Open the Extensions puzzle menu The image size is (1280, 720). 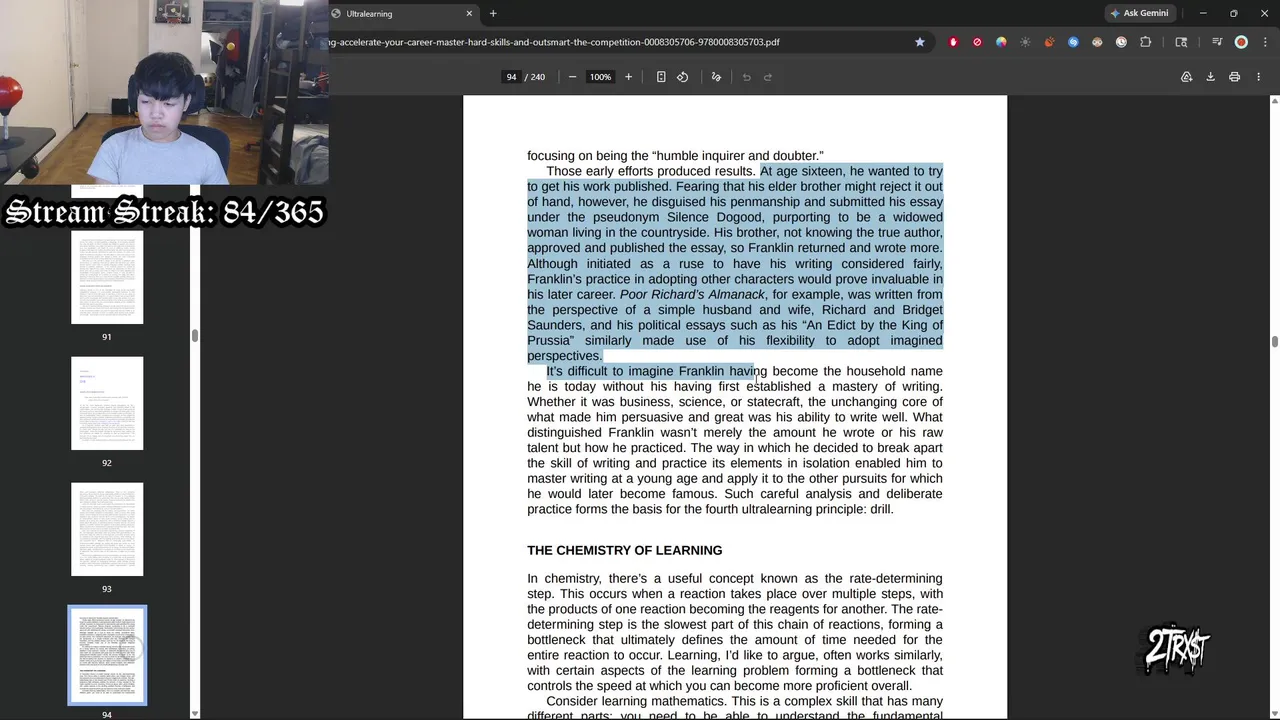pyautogui.click(x=1145, y=42)
